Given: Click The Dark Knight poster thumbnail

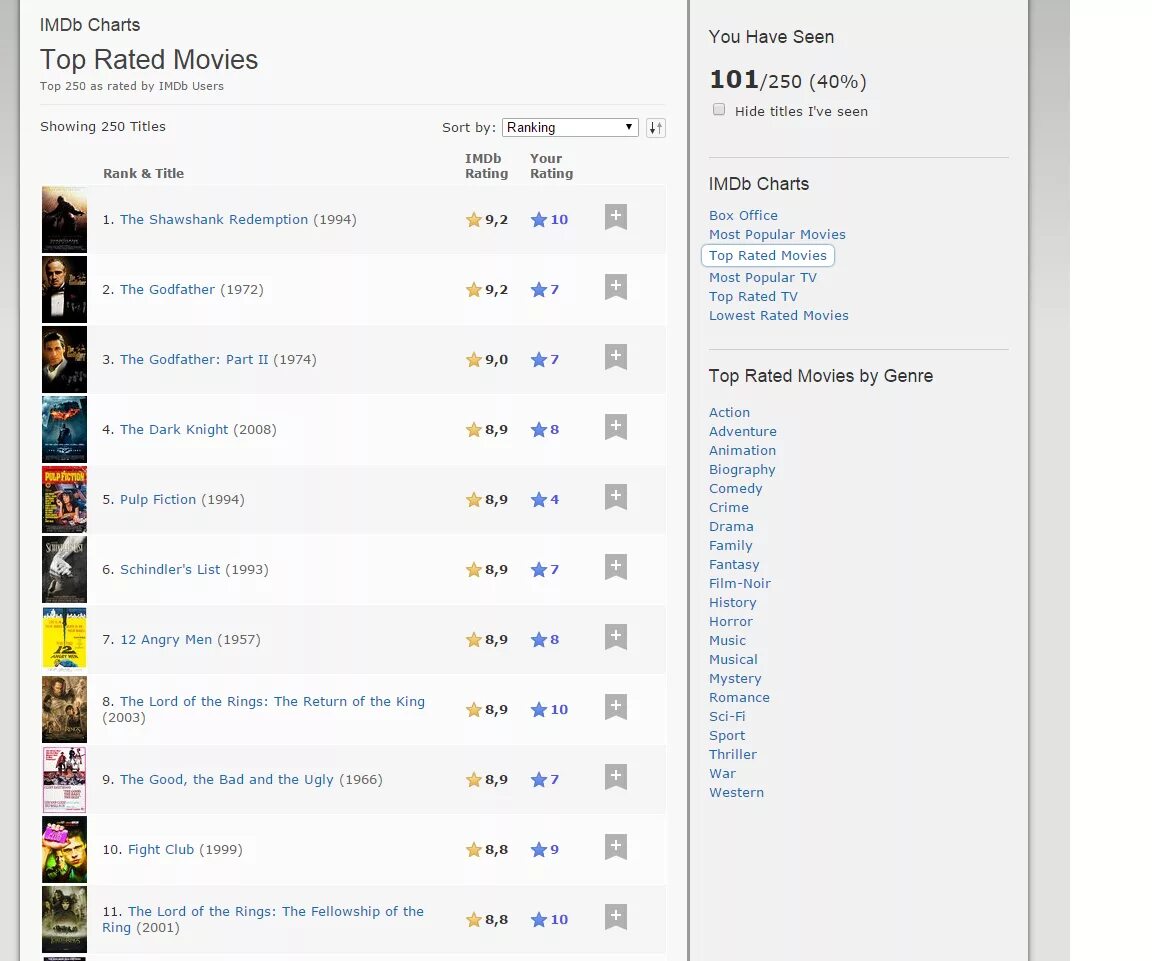Looking at the screenshot, I should [x=65, y=430].
